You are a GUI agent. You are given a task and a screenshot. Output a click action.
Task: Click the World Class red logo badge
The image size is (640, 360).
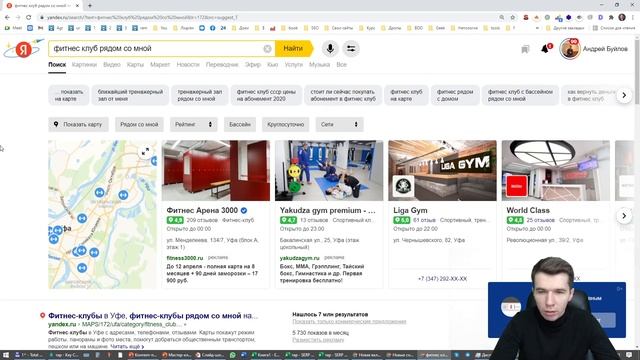[x=517, y=186]
